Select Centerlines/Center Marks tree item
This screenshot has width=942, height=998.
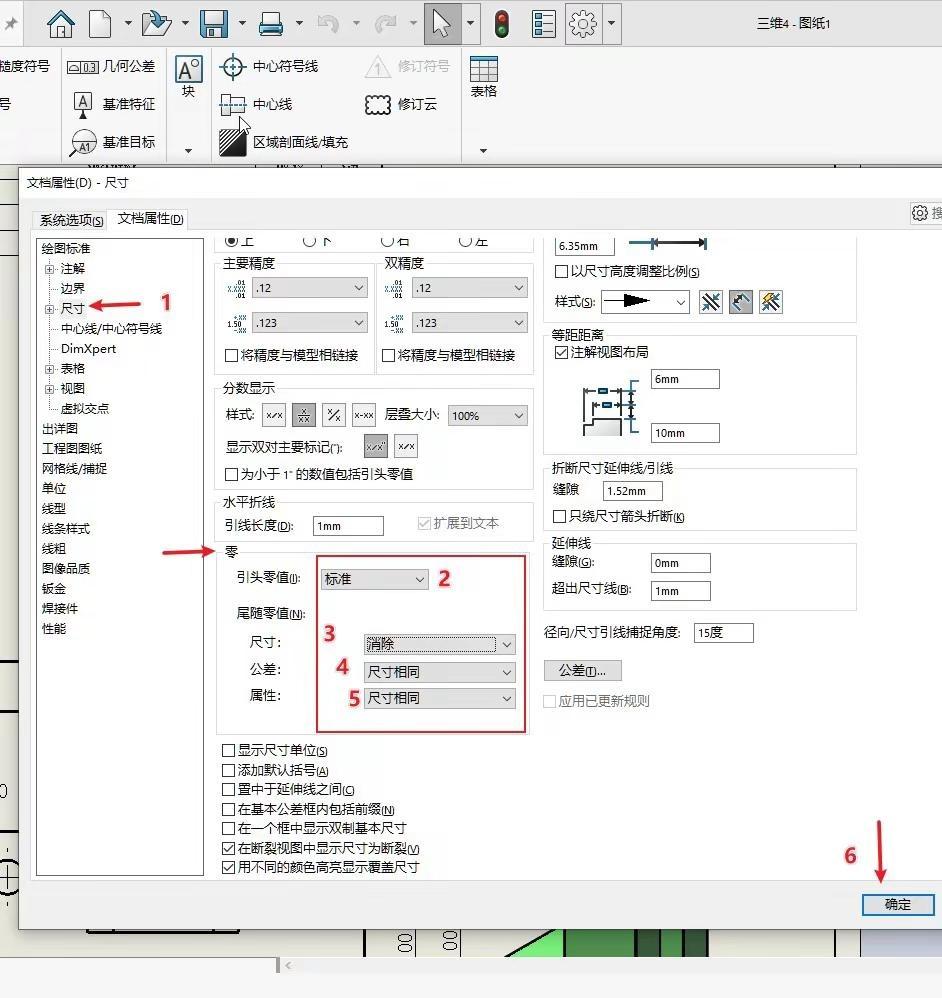[x=111, y=328]
